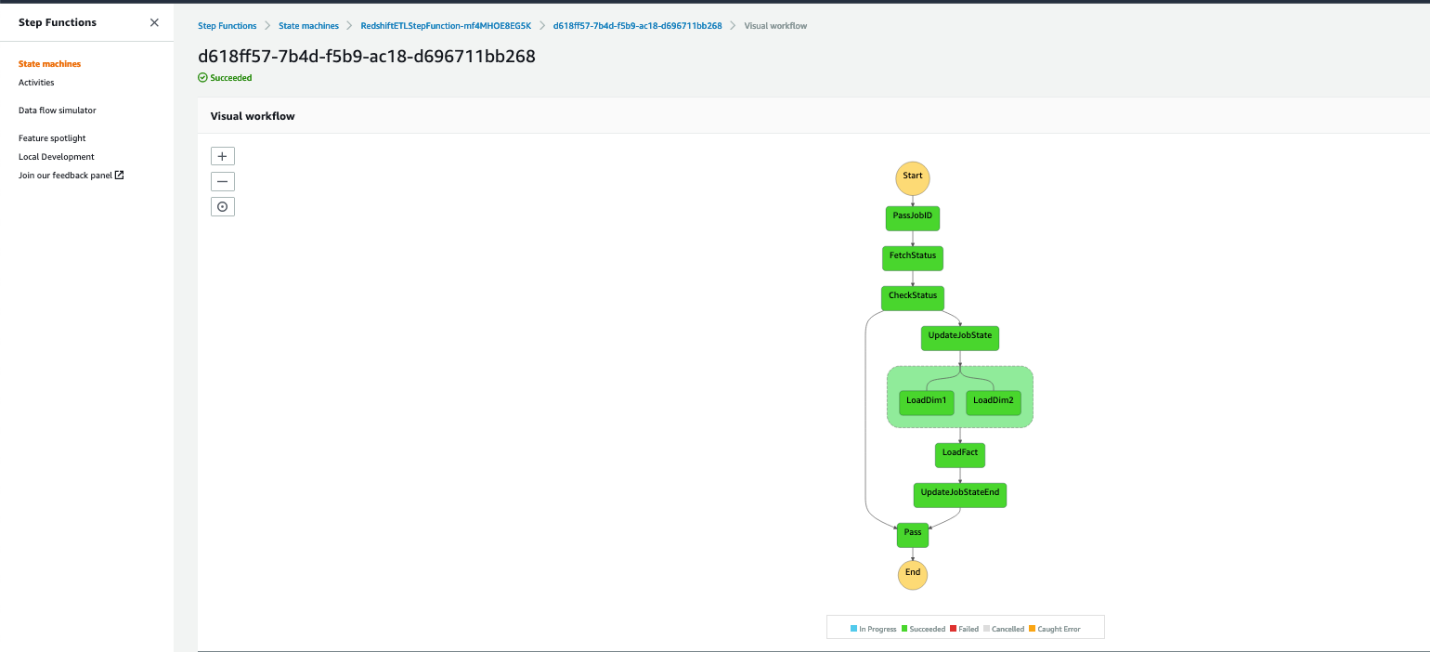Select the LoadDim2 parallel branch node
Viewport: 1430px width, 652px height.
click(x=993, y=402)
